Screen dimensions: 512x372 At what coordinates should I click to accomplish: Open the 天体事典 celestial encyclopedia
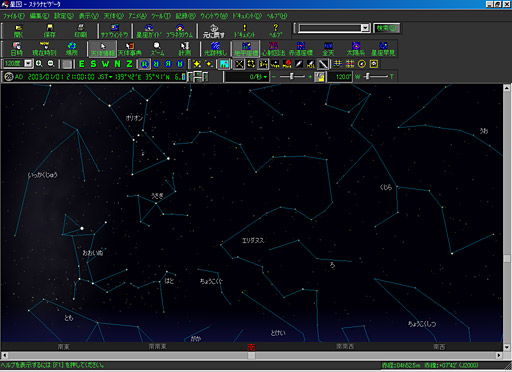tap(130, 49)
